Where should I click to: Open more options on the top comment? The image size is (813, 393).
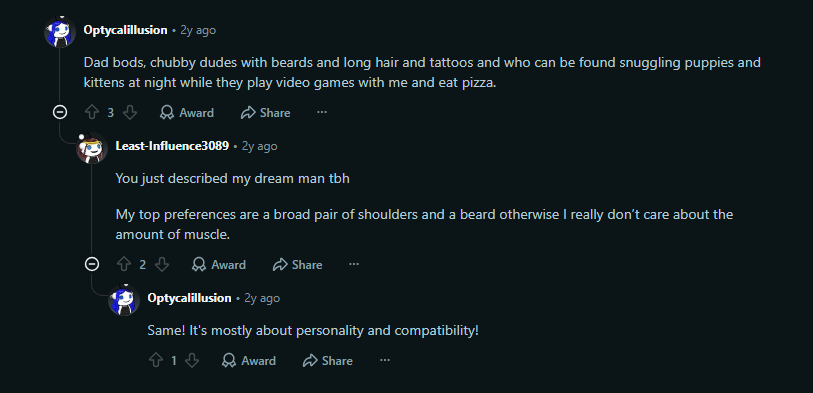click(x=322, y=112)
